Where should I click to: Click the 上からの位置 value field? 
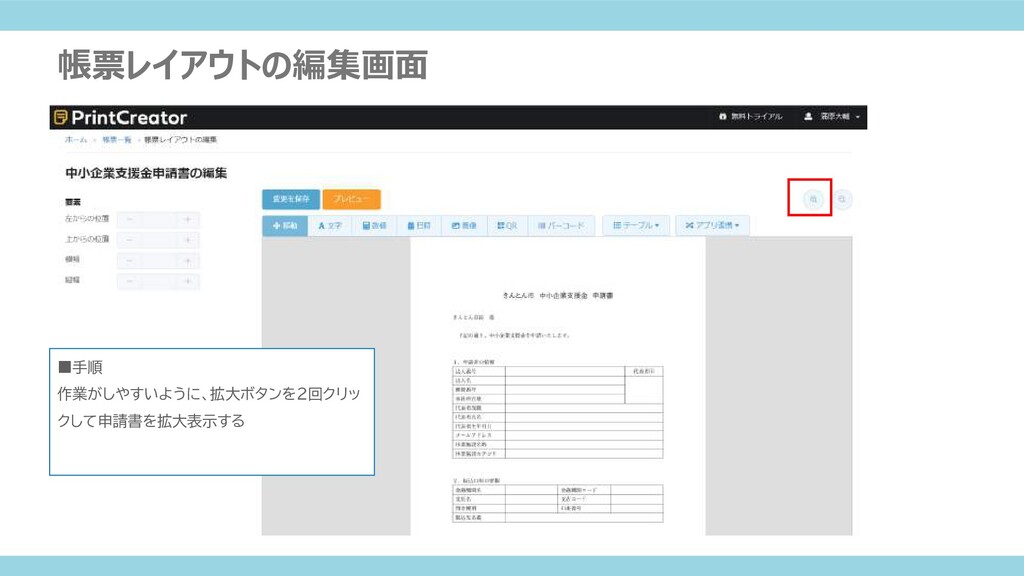tap(158, 240)
